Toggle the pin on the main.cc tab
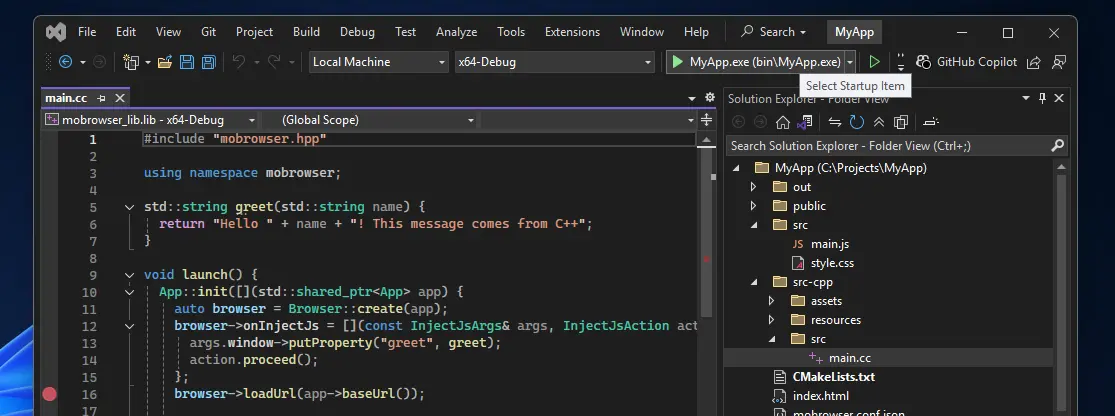 click(x=101, y=98)
